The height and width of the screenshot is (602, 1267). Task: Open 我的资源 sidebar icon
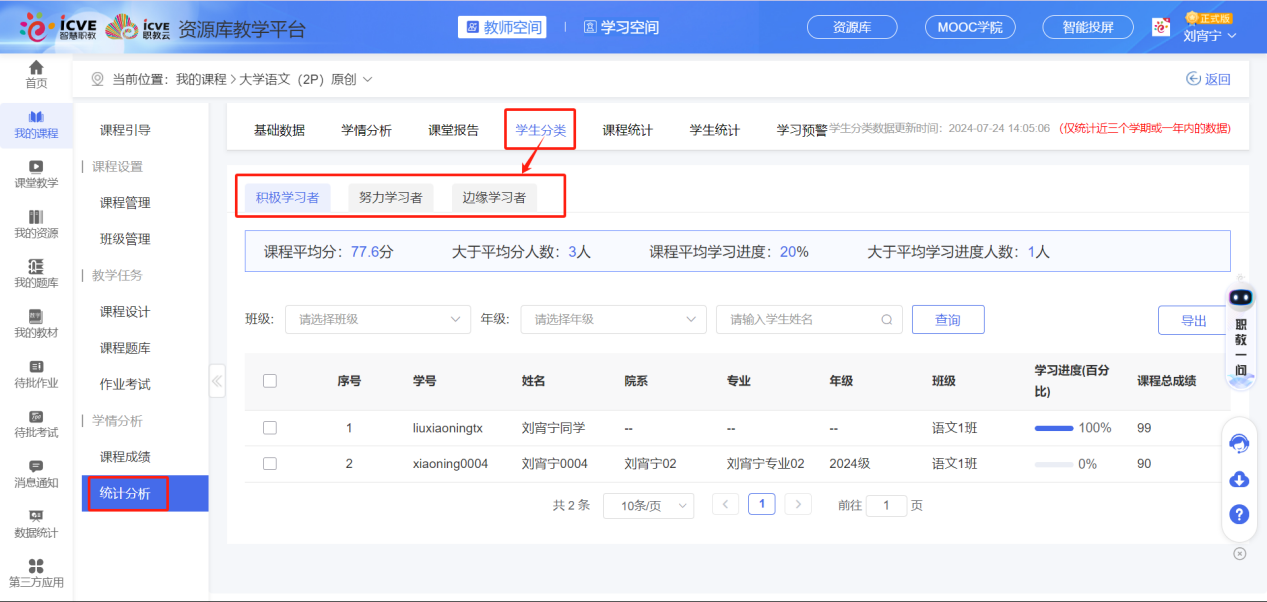point(36,224)
